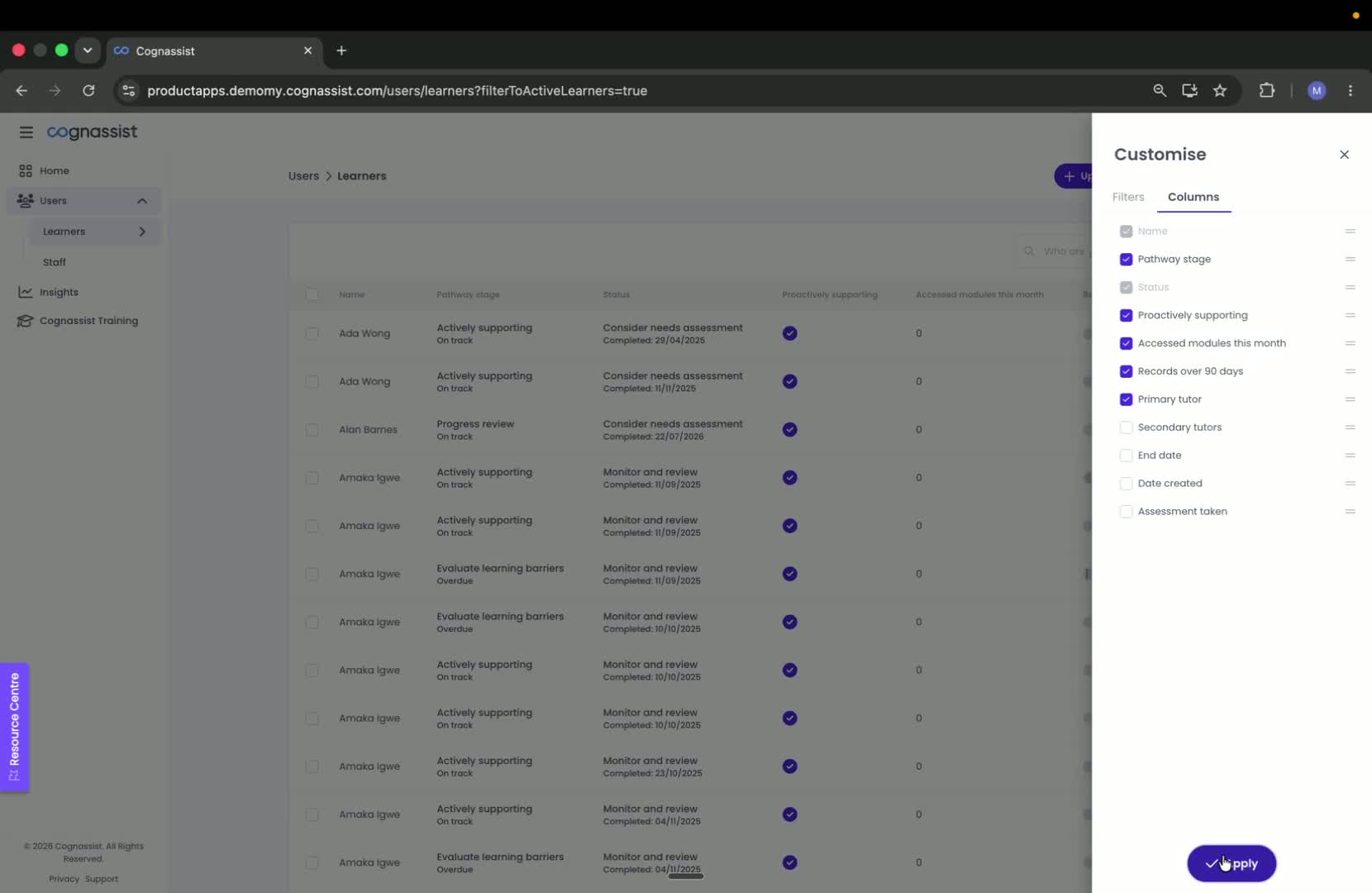This screenshot has width=1372, height=893.
Task: Open browser extensions menu
Action: pyautogui.click(x=1267, y=91)
